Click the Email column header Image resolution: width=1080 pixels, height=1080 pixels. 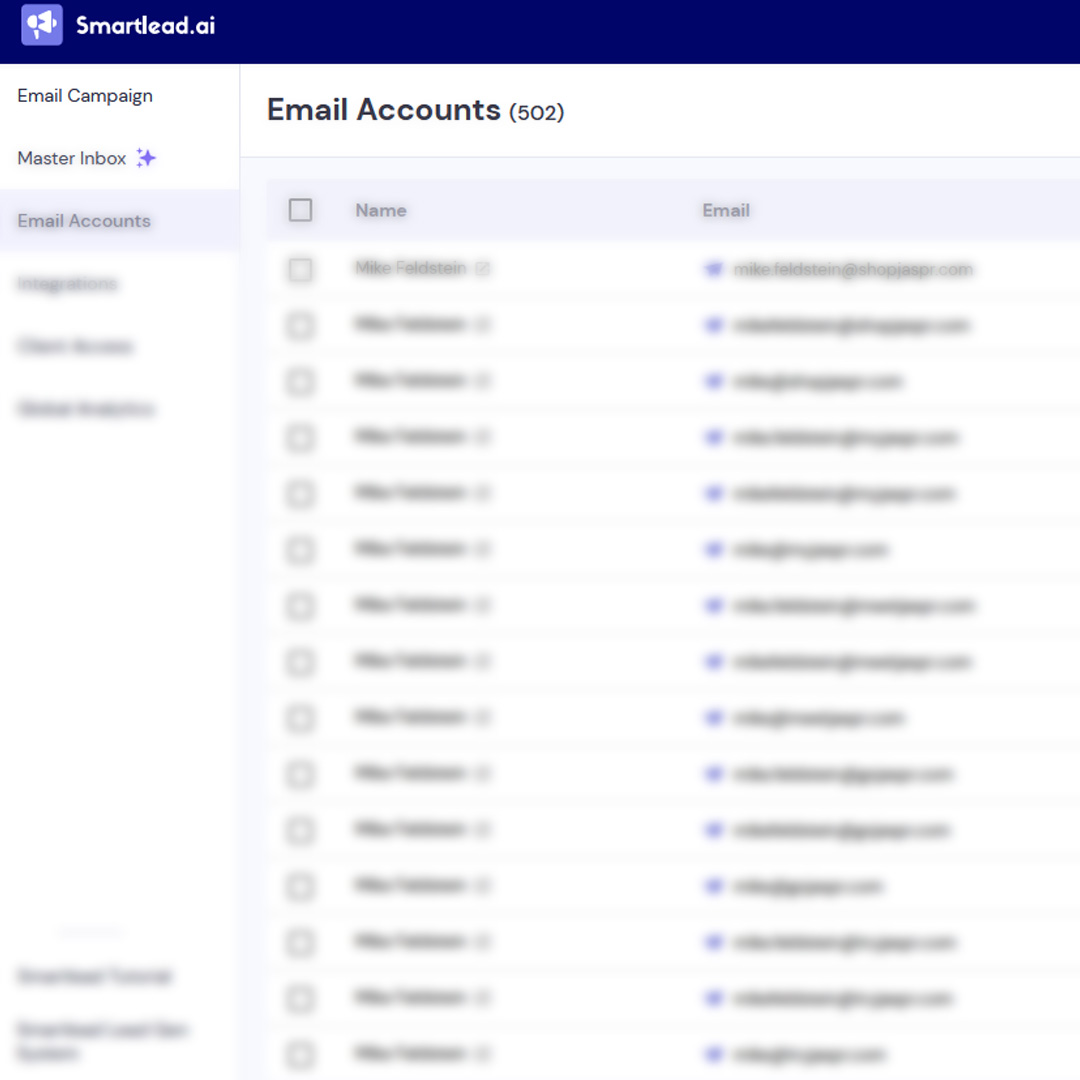(x=726, y=210)
